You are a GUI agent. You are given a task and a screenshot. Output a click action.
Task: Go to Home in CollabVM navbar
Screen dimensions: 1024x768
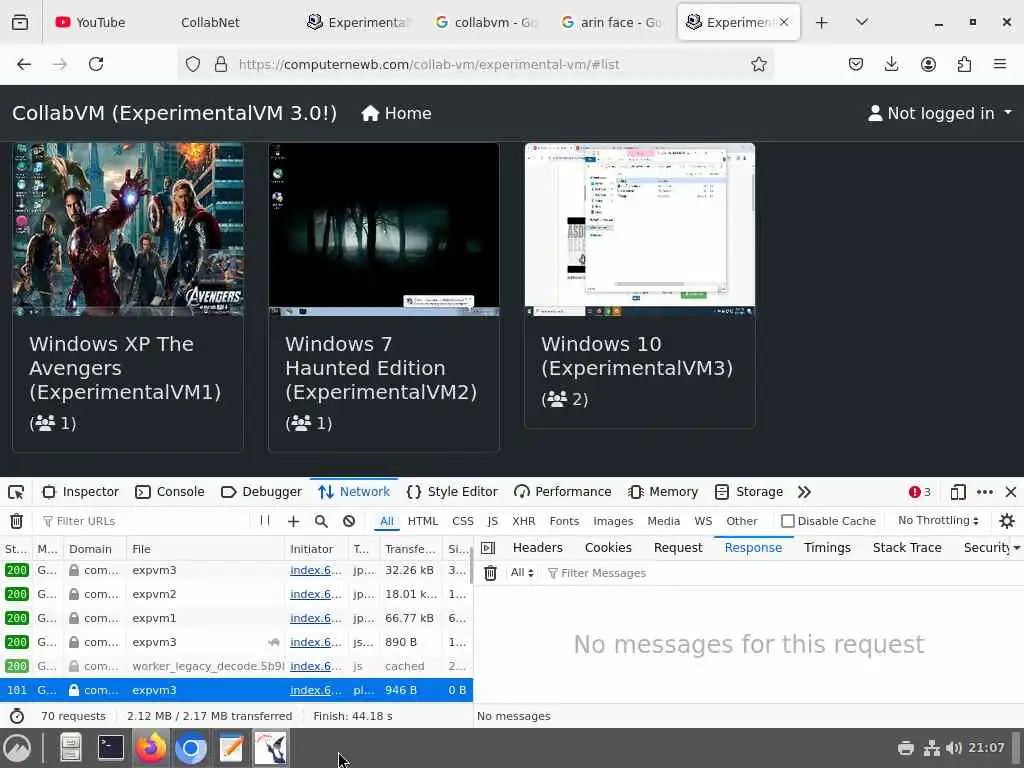[x=396, y=113]
